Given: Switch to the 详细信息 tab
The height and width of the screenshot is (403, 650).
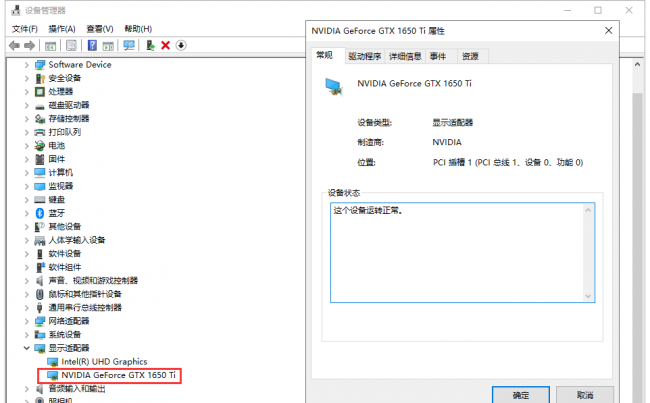Looking at the screenshot, I should 405,56.
